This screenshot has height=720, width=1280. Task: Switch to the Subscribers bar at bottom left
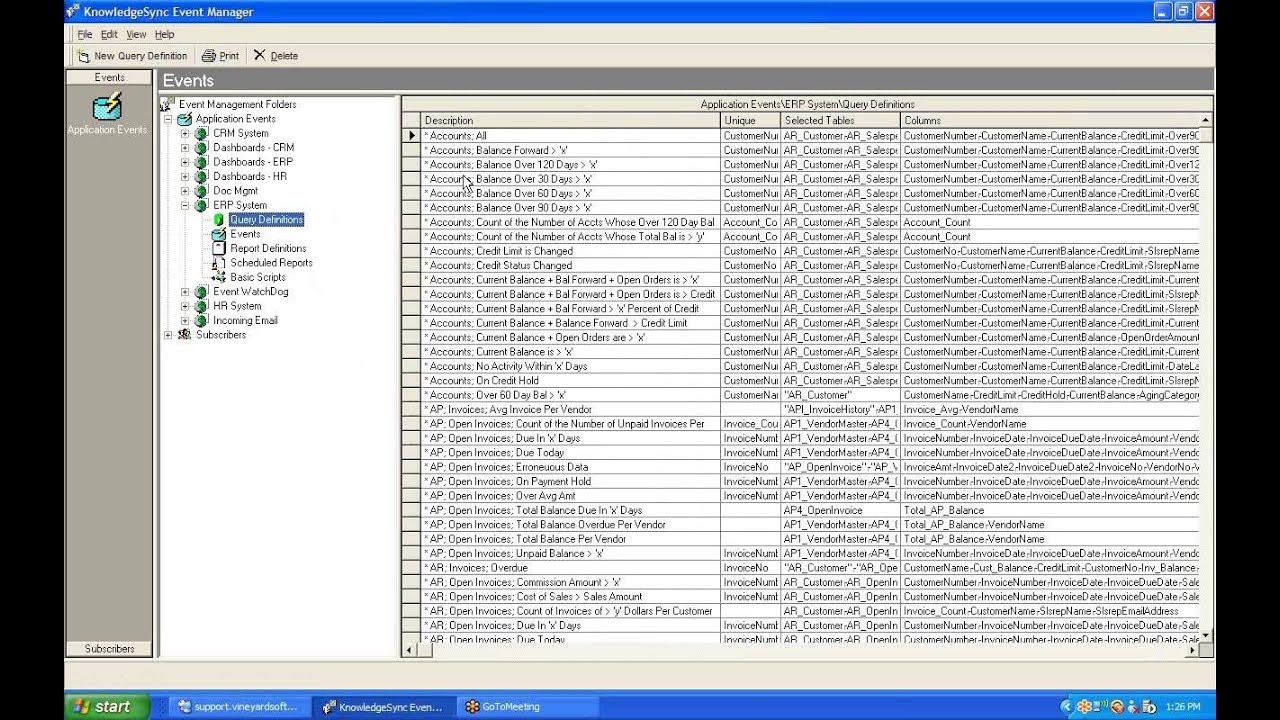click(x=109, y=648)
